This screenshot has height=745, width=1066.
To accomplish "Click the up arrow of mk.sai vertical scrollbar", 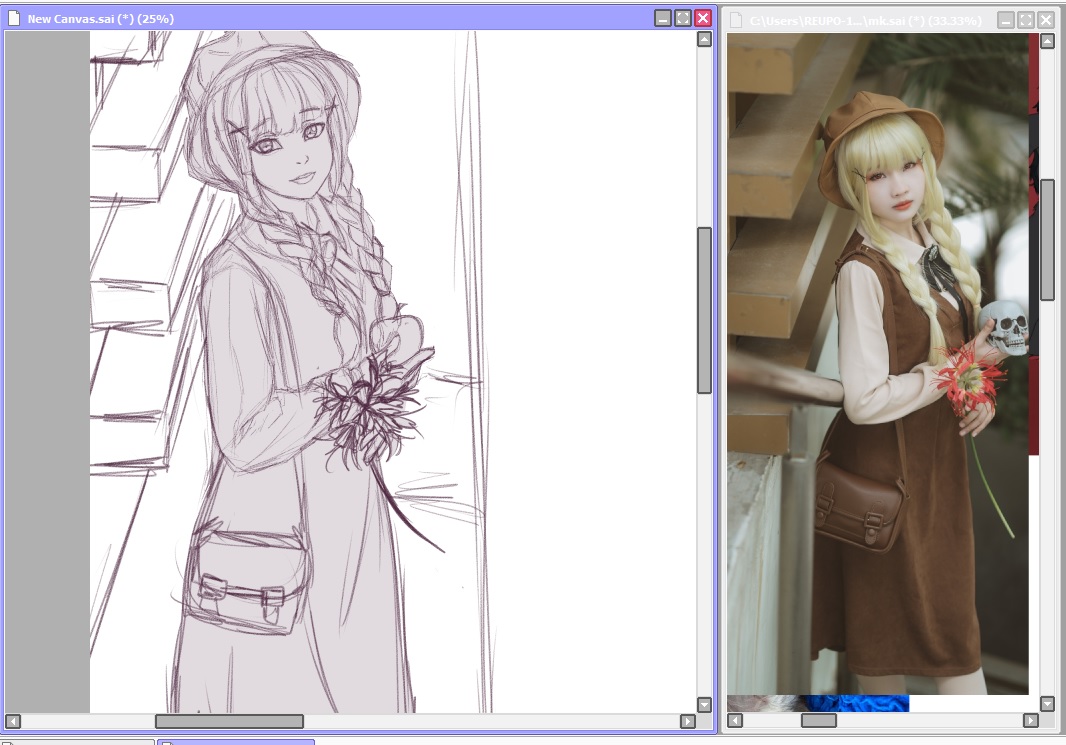I will 1048,41.
